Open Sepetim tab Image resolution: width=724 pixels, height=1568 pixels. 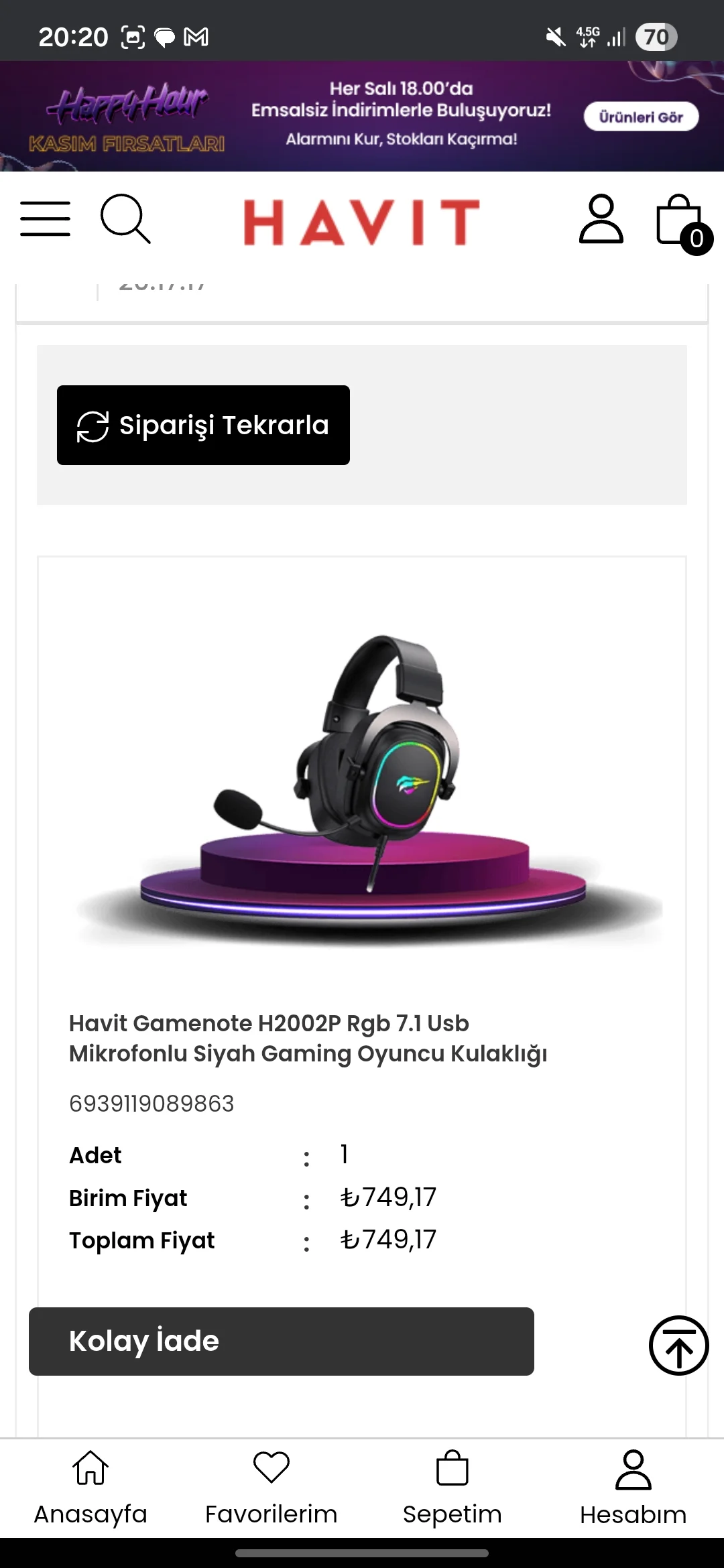tap(452, 1488)
